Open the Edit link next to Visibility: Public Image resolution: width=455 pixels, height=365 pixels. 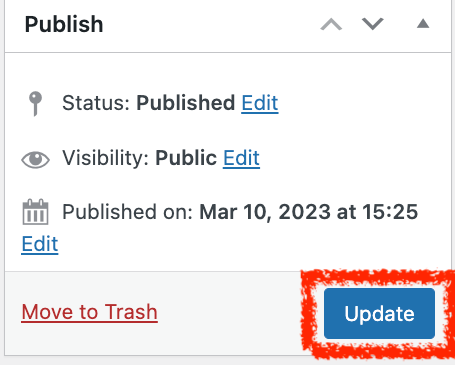(241, 158)
